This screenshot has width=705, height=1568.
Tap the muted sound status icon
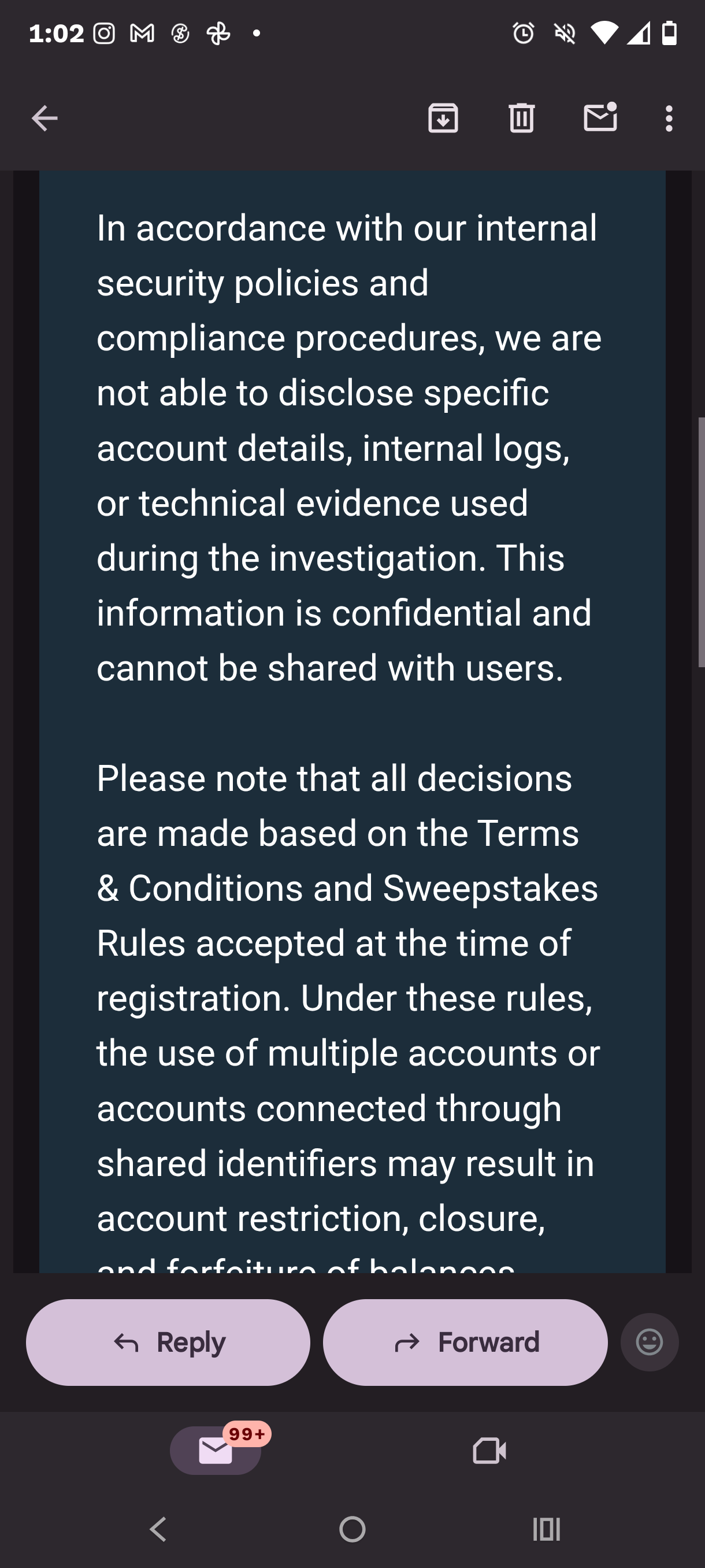(565, 34)
